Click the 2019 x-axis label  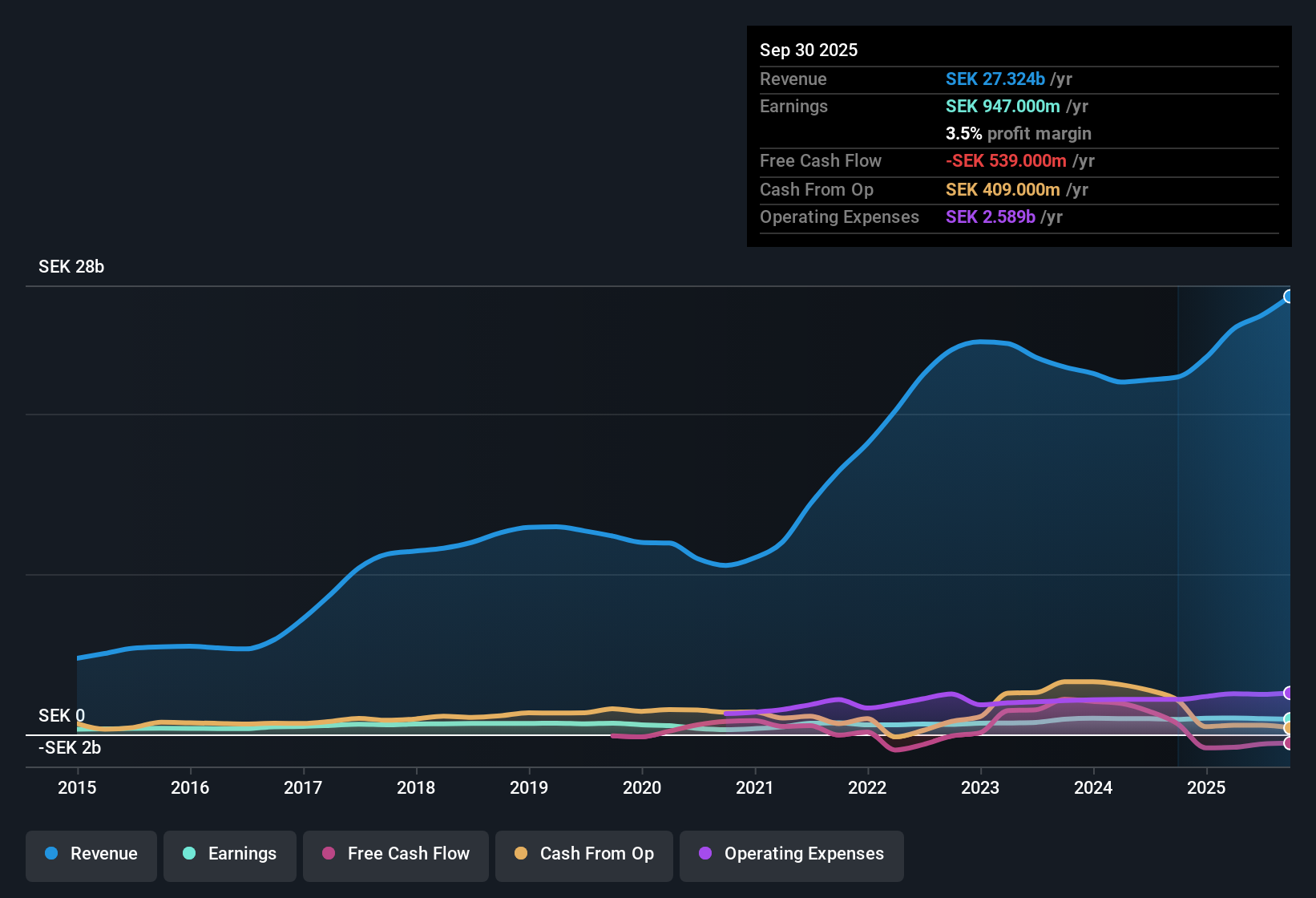[x=529, y=788]
